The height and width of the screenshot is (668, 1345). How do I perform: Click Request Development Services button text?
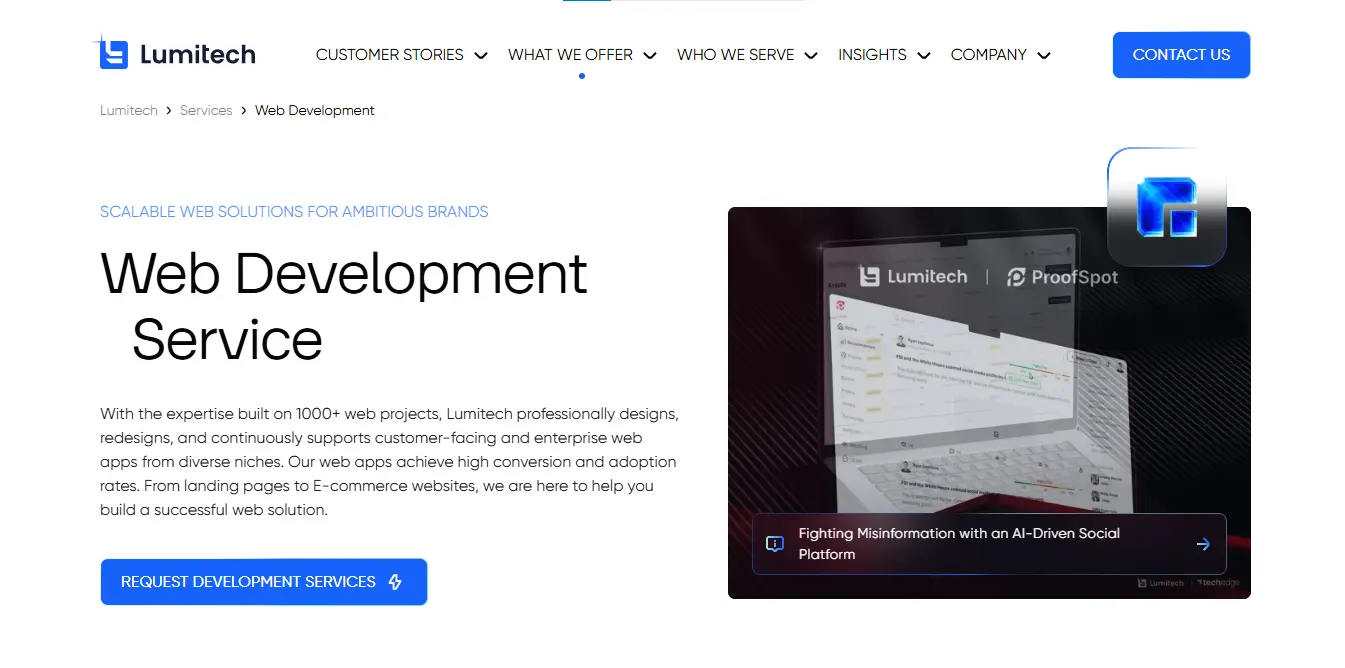248,582
